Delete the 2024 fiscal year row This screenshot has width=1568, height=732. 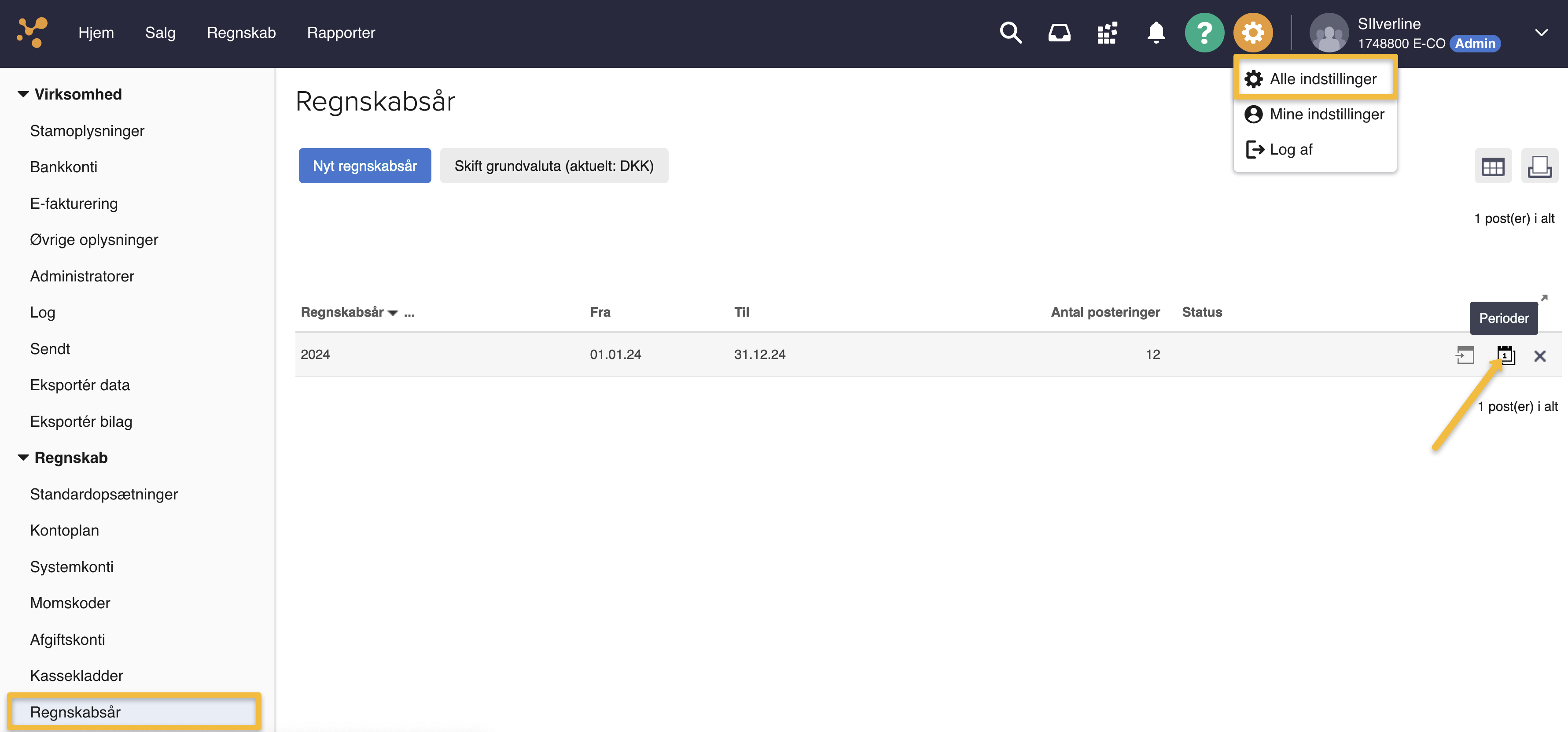click(1539, 355)
